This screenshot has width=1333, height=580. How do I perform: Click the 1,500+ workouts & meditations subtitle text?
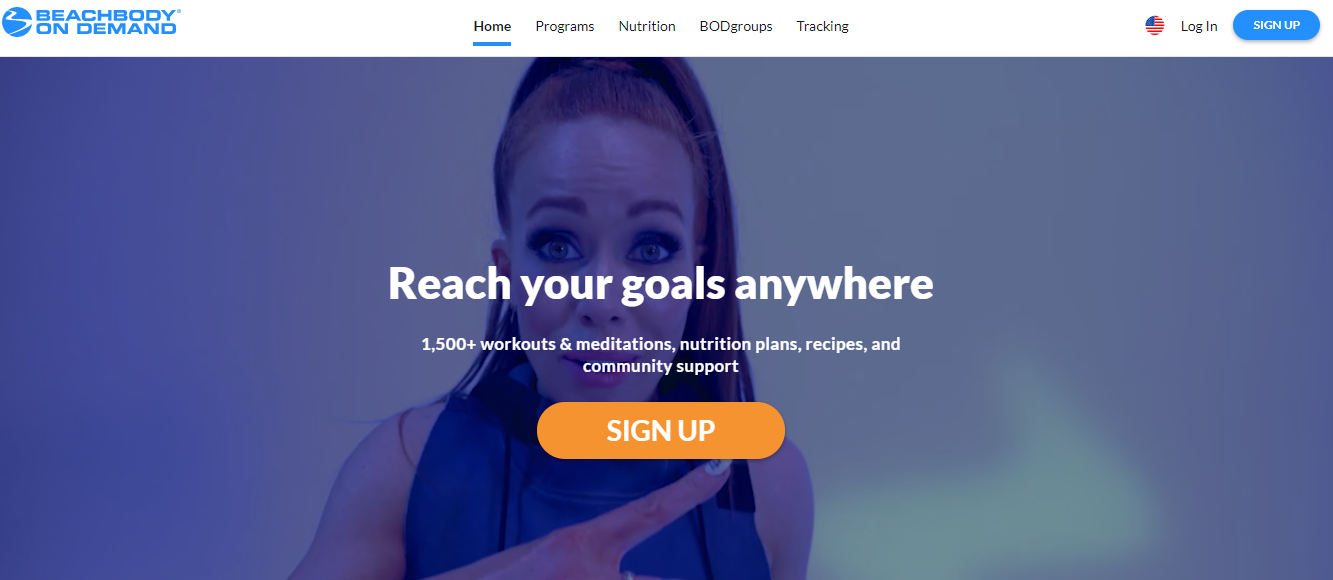pyautogui.click(x=661, y=355)
